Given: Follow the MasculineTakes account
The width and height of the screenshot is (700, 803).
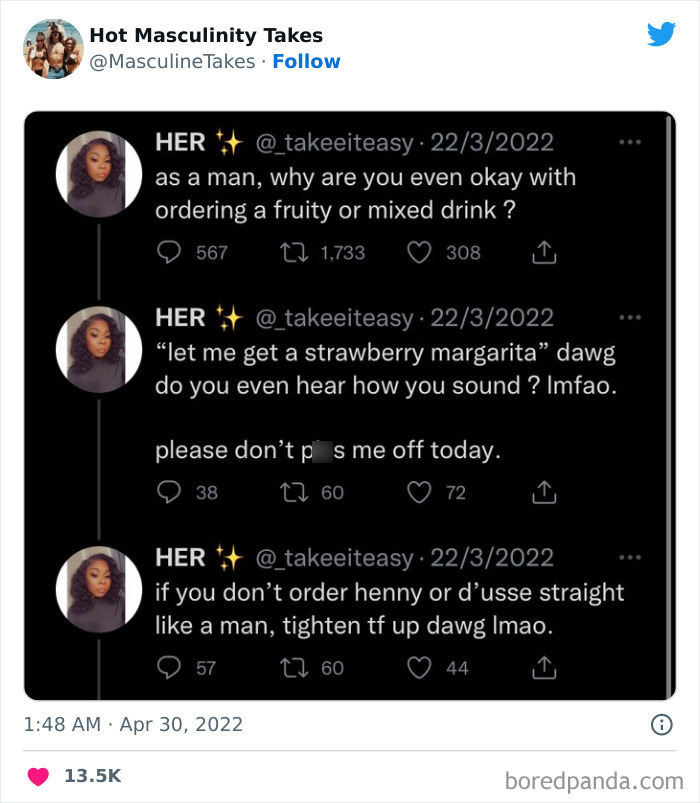Looking at the screenshot, I should [307, 61].
